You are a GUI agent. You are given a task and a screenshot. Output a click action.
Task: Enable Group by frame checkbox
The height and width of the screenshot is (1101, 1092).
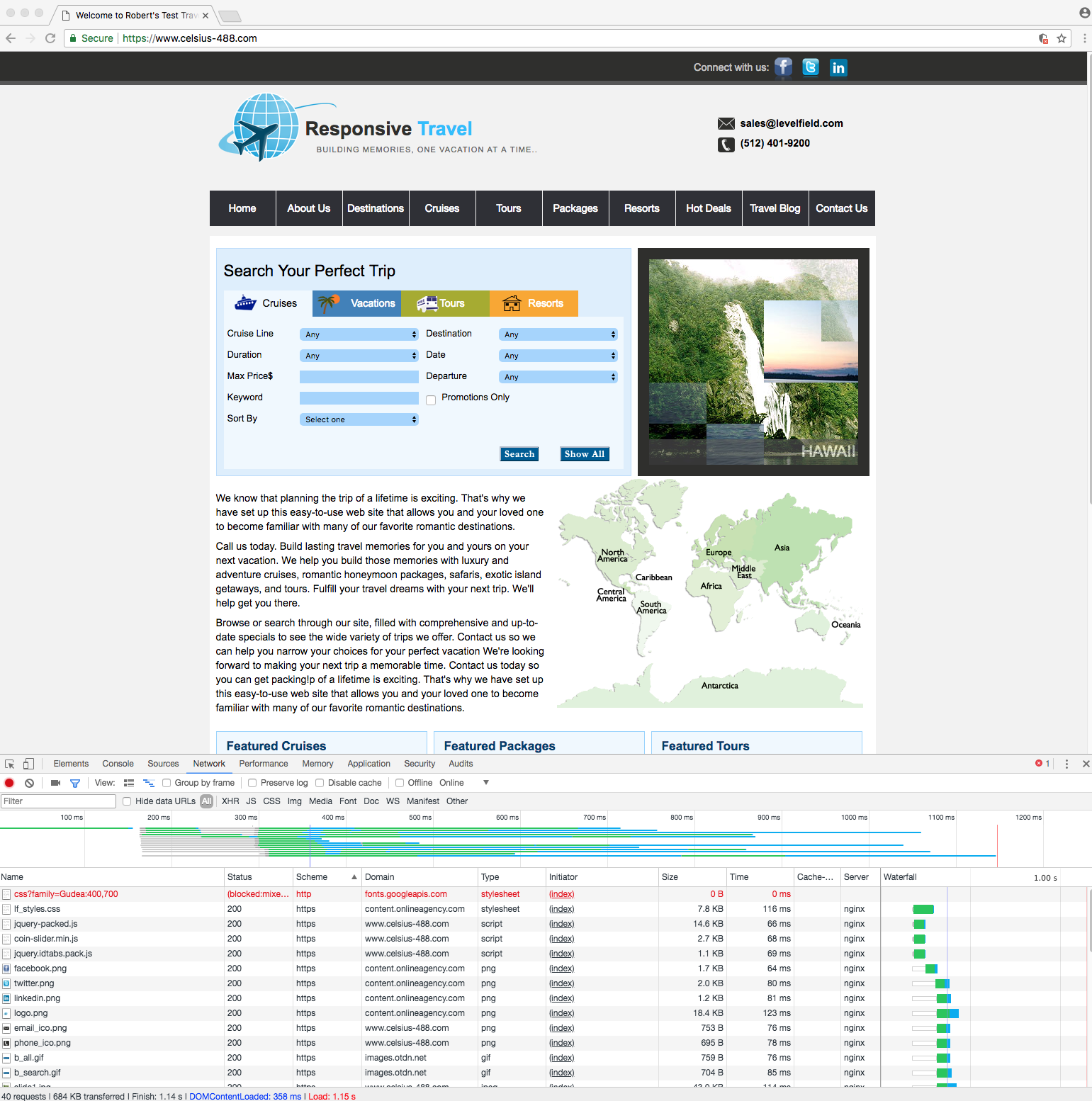tap(167, 783)
